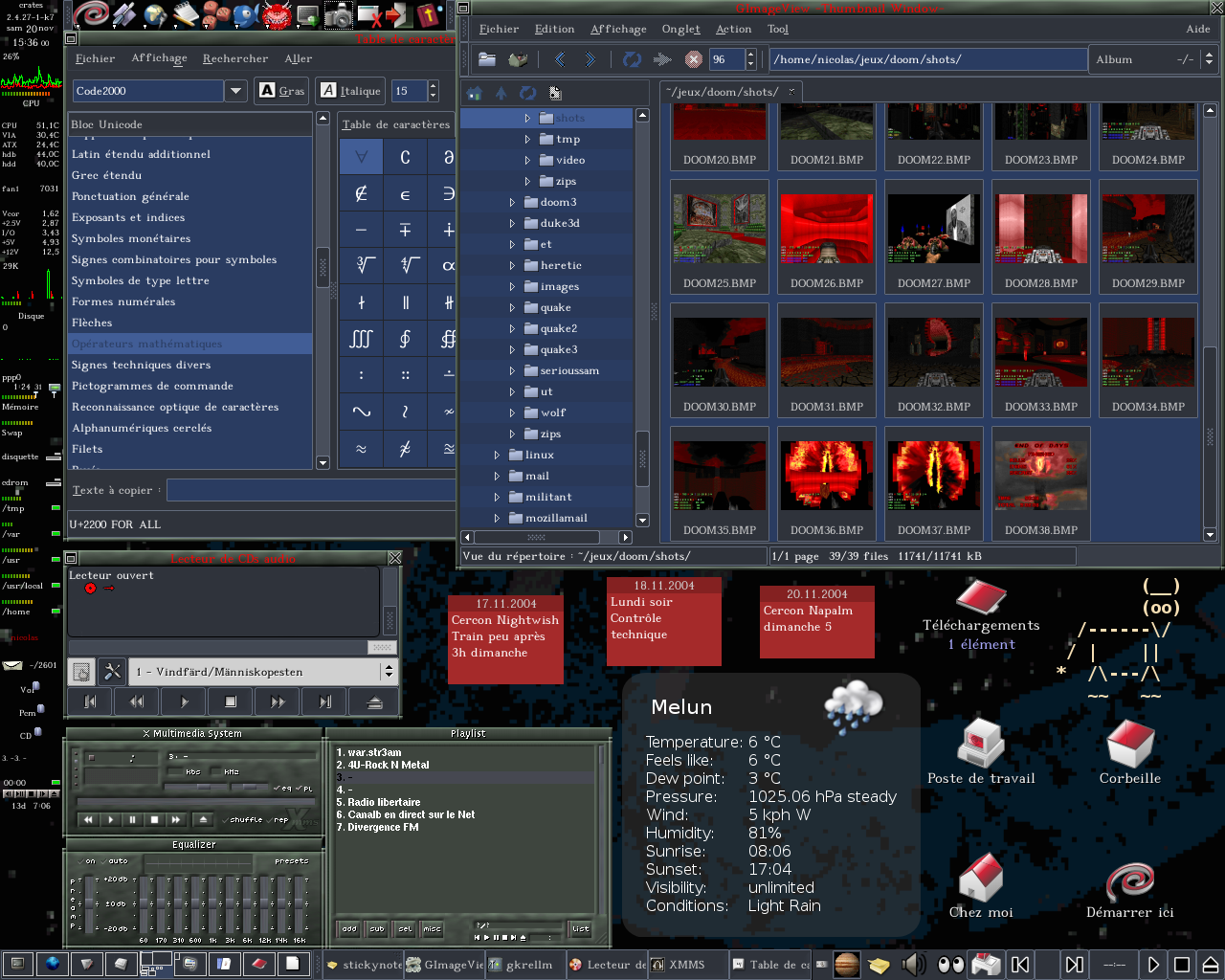
Task: Open the Rechercher menu in character table
Action: coord(234,59)
